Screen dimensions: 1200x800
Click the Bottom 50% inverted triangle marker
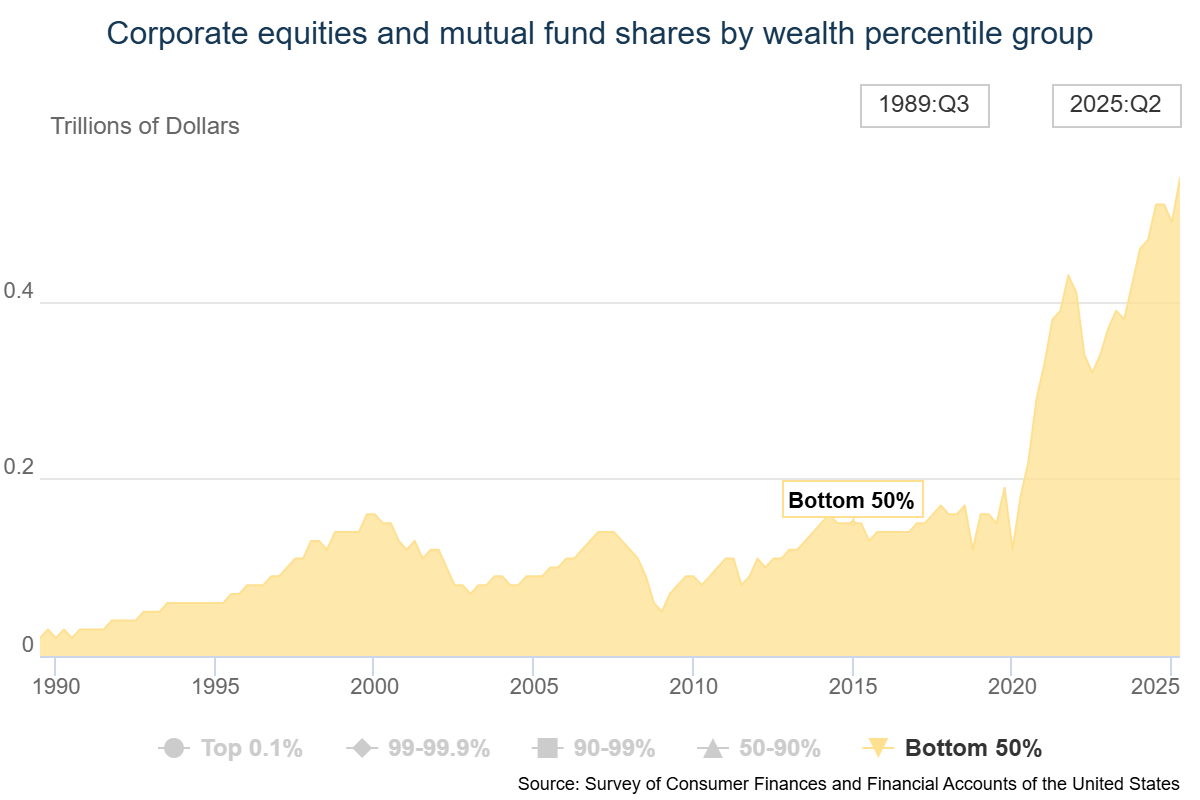click(878, 748)
